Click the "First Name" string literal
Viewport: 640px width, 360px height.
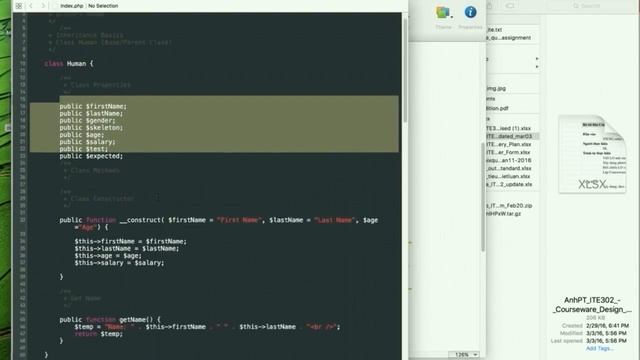239,220
